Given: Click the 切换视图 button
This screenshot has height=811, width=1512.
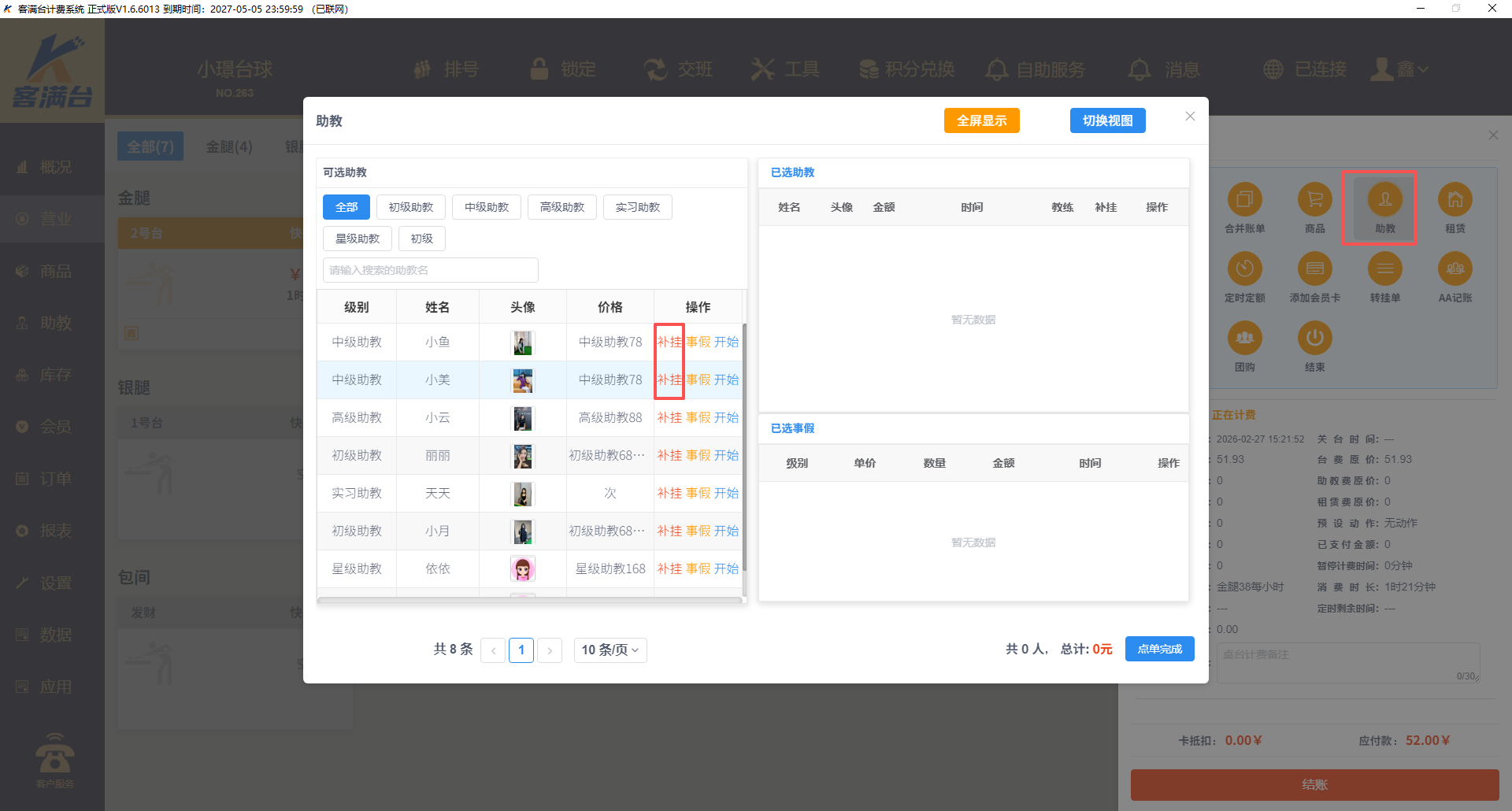Looking at the screenshot, I should (x=1107, y=120).
